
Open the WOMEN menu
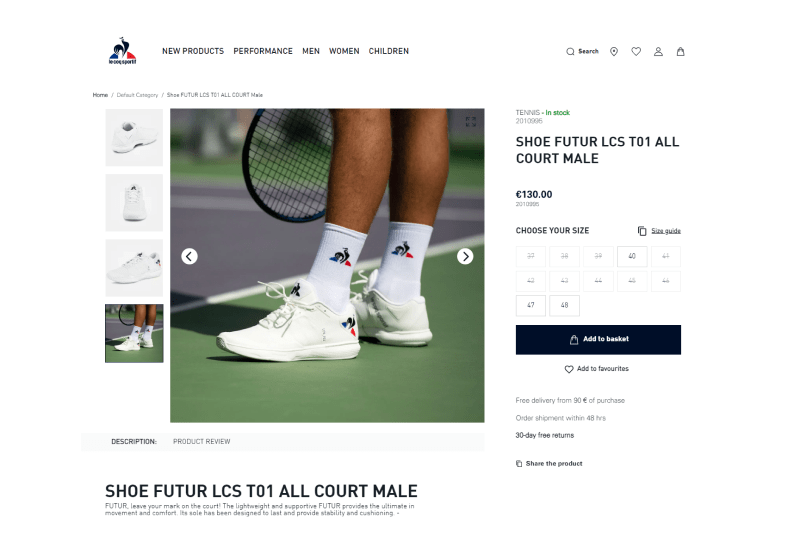[344, 51]
